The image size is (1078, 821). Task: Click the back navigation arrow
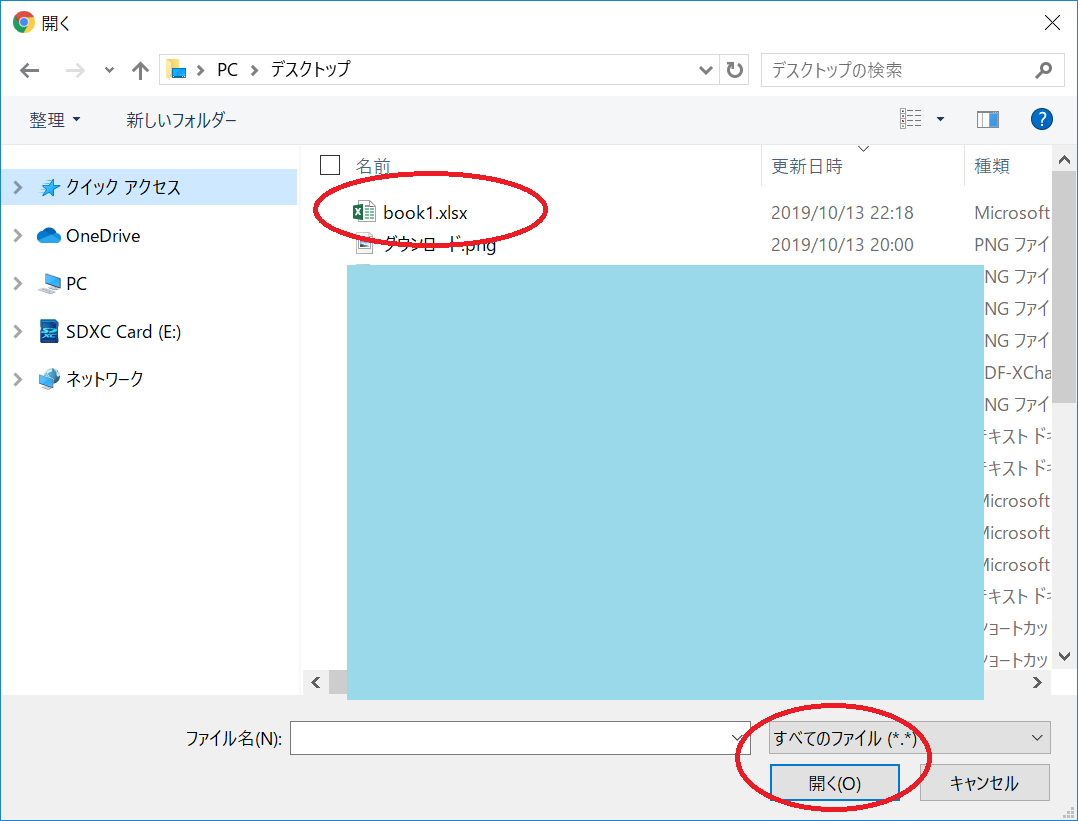pyautogui.click(x=30, y=70)
